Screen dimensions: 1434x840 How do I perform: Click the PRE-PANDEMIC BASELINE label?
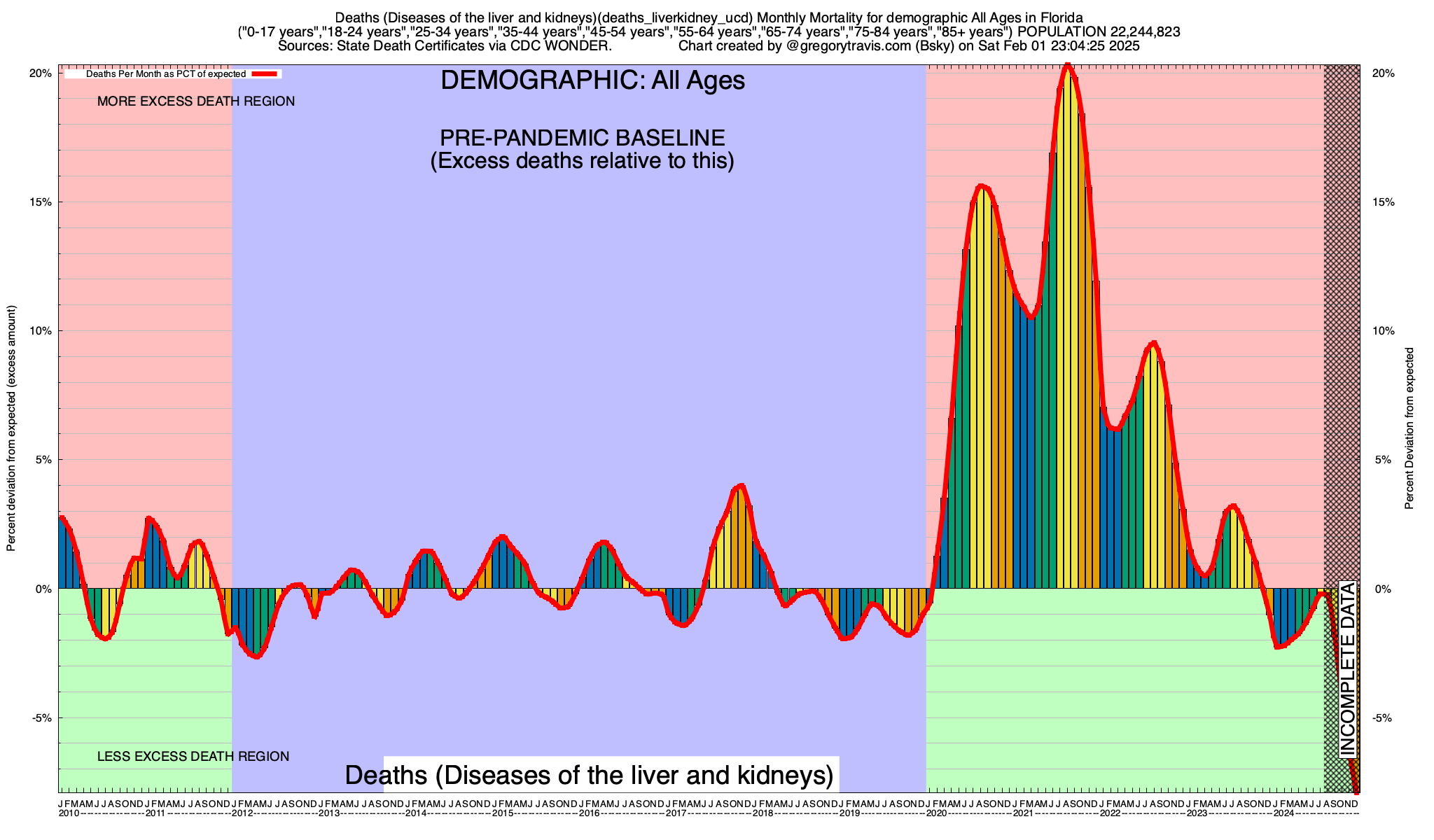pyautogui.click(x=582, y=137)
